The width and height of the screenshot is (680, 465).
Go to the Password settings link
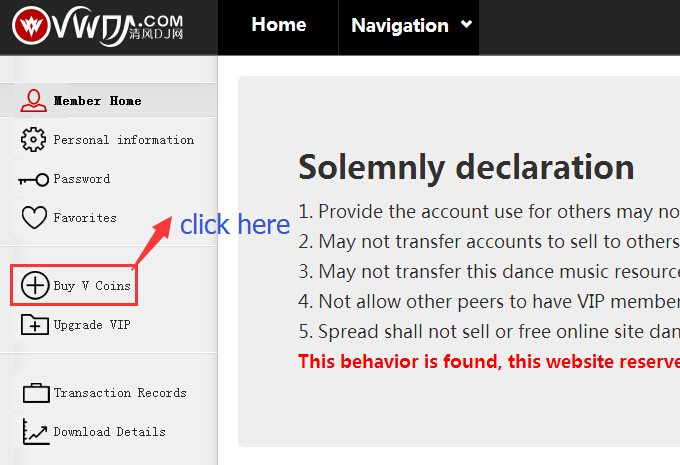[x=82, y=179]
